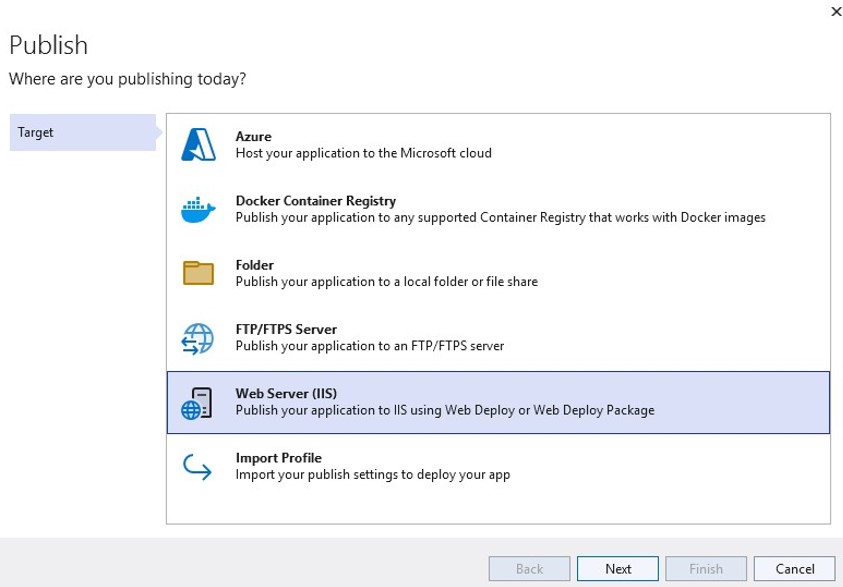The width and height of the screenshot is (843, 587).
Task: Pick the Docker Container Registry title
Action: [x=315, y=201]
